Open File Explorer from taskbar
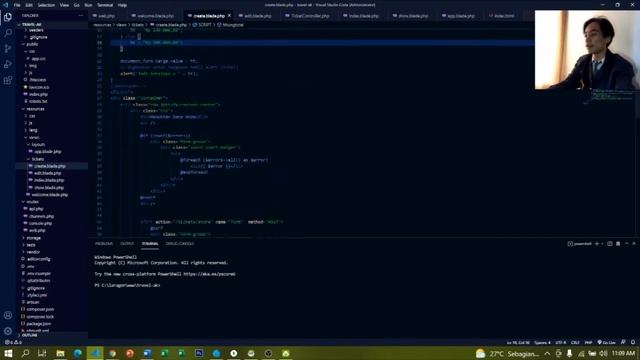Viewport: 640px width, 360px height. (60, 353)
